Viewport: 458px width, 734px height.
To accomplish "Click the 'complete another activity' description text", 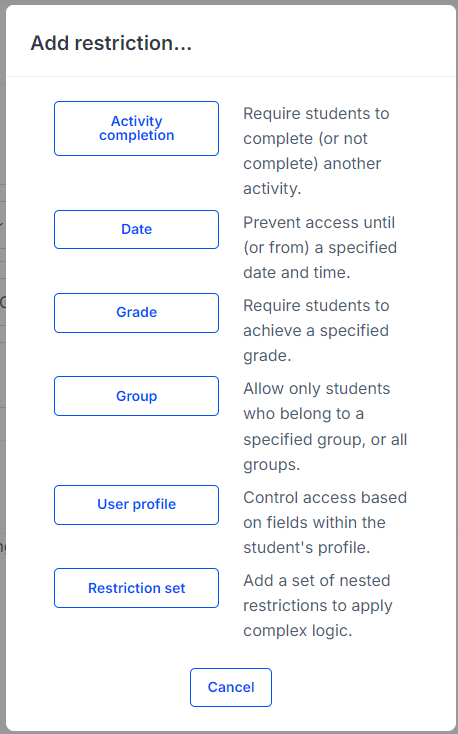I will [316, 151].
